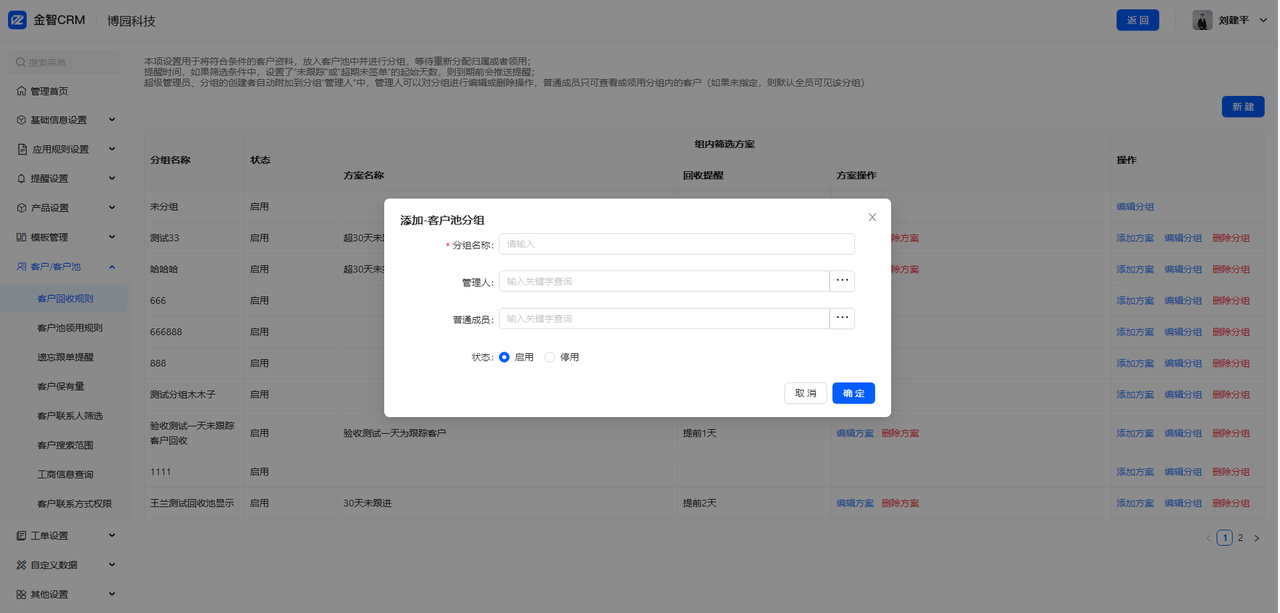The width and height of the screenshot is (1280, 613).
Task: Click the 新建 button above table
Action: coord(1243,107)
